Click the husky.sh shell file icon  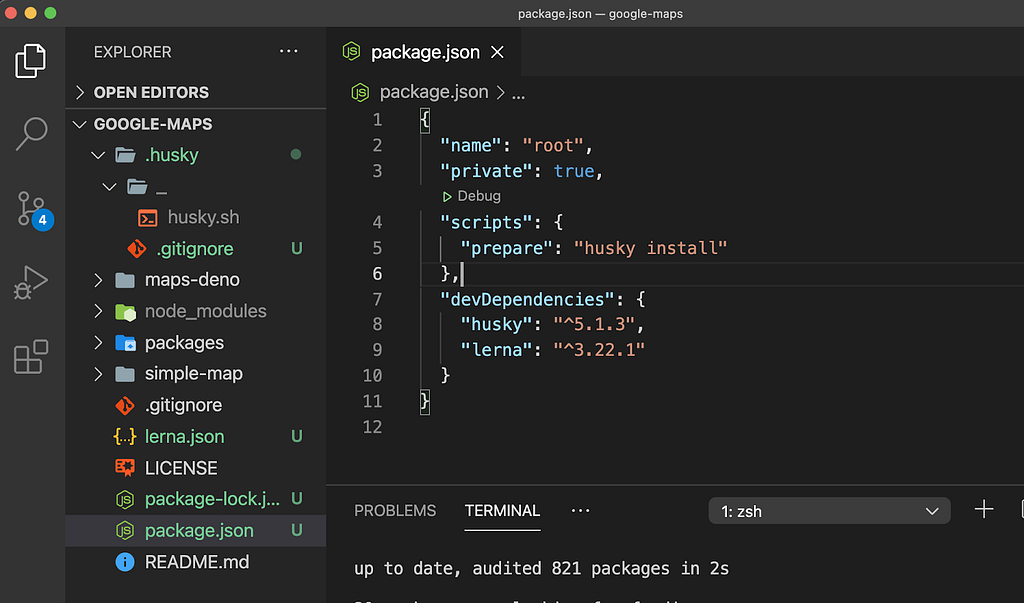[148, 218]
